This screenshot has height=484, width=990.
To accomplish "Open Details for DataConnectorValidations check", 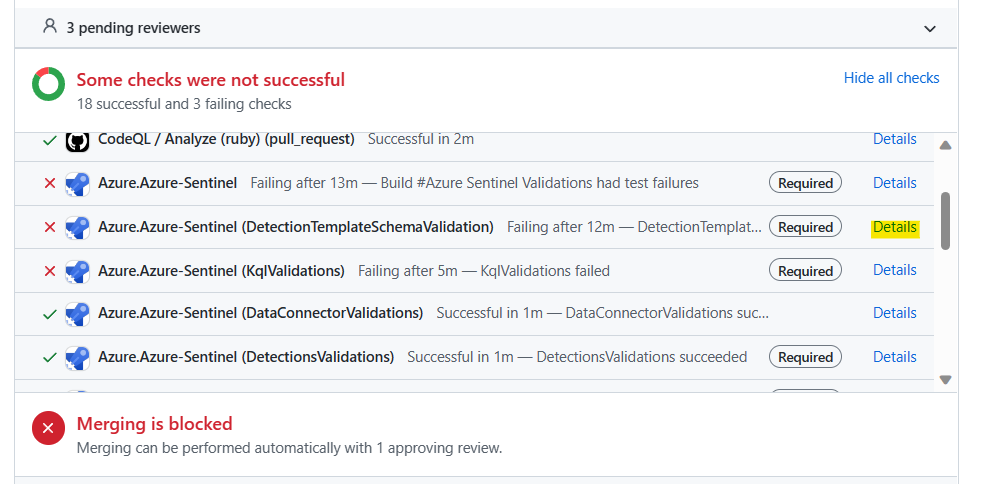I will [x=894, y=313].
